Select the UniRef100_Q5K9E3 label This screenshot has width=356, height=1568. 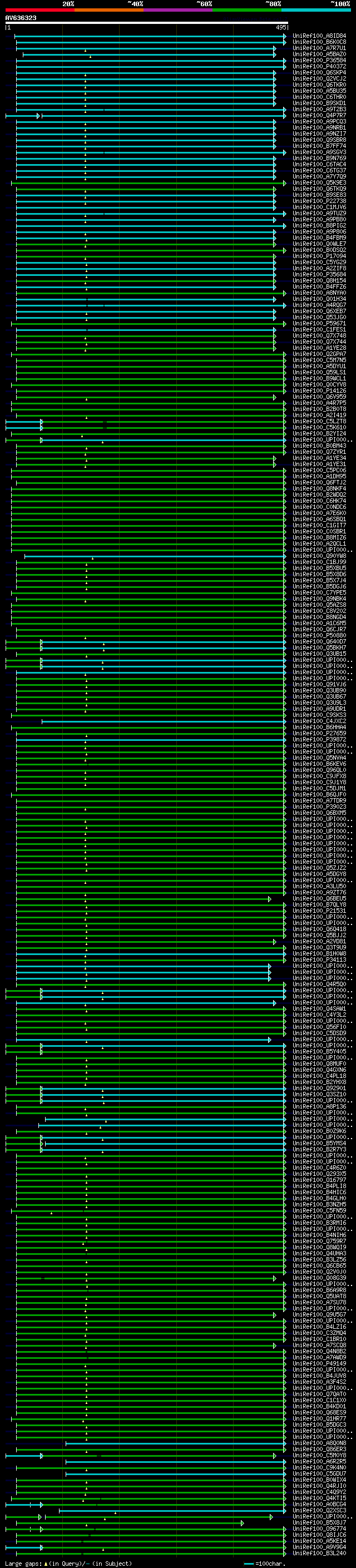click(319, 182)
